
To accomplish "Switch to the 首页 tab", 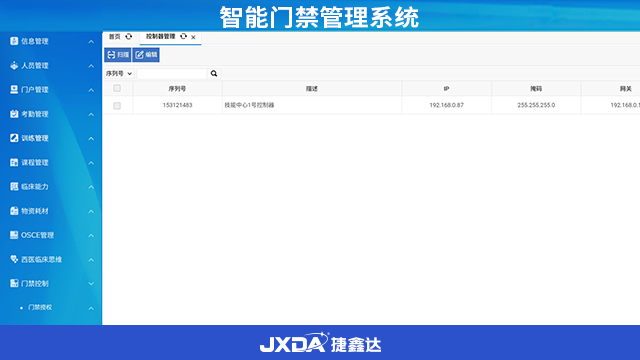I will 115,37.
